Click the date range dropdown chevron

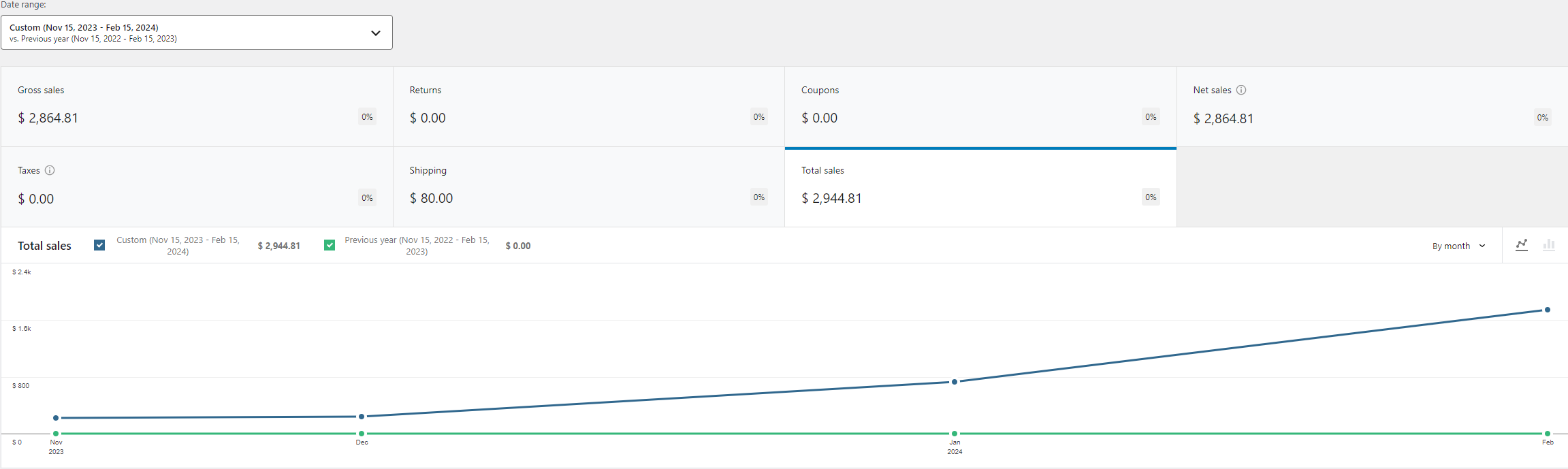(x=375, y=33)
